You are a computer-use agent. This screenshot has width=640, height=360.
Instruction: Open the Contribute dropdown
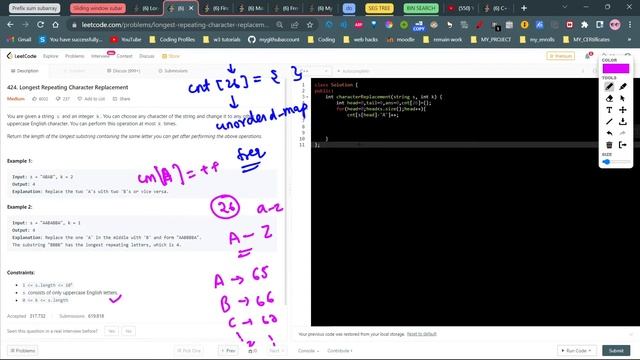click(340, 351)
